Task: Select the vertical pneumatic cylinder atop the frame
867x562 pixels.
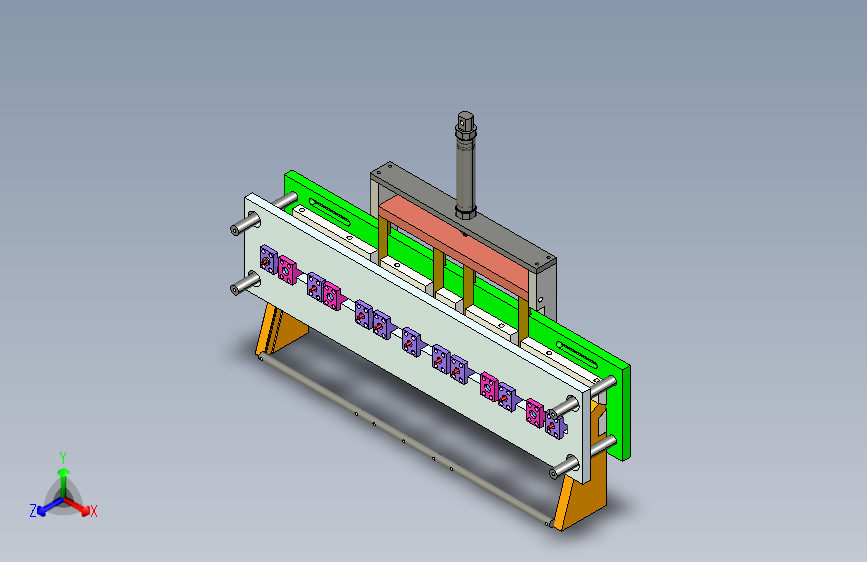Action: tap(466, 165)
